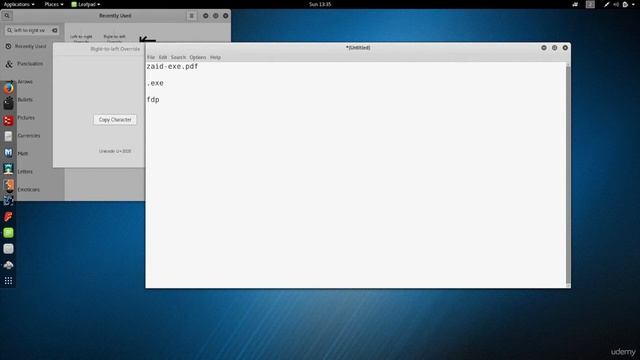The image size is (640, 360).
Task: Open the Firefox browser from the dock
Action: point(8,88)
